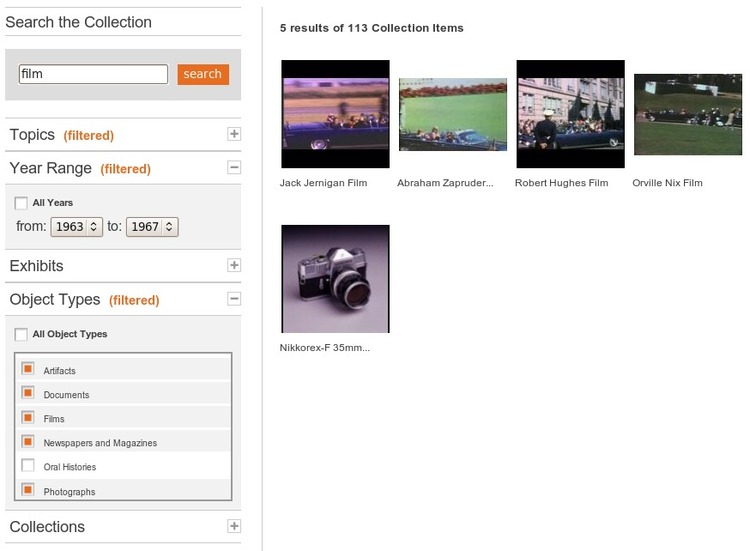The width and height of the screenshot is (750, 551).
Task: Click the Orville Nix Film title link
Action: (x=667, y=183)
